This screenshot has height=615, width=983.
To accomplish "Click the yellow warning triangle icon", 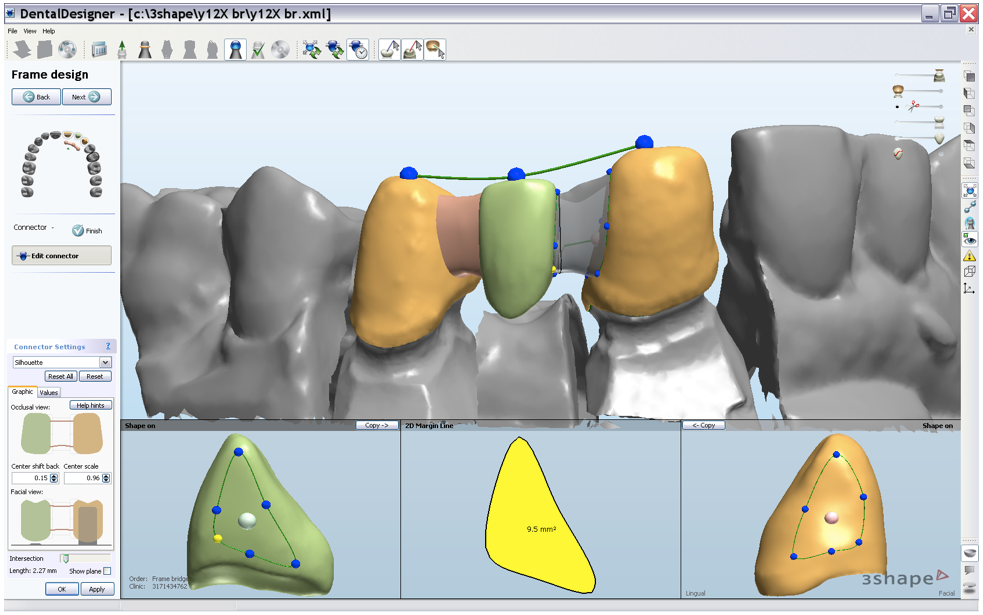I will point(969,256).
